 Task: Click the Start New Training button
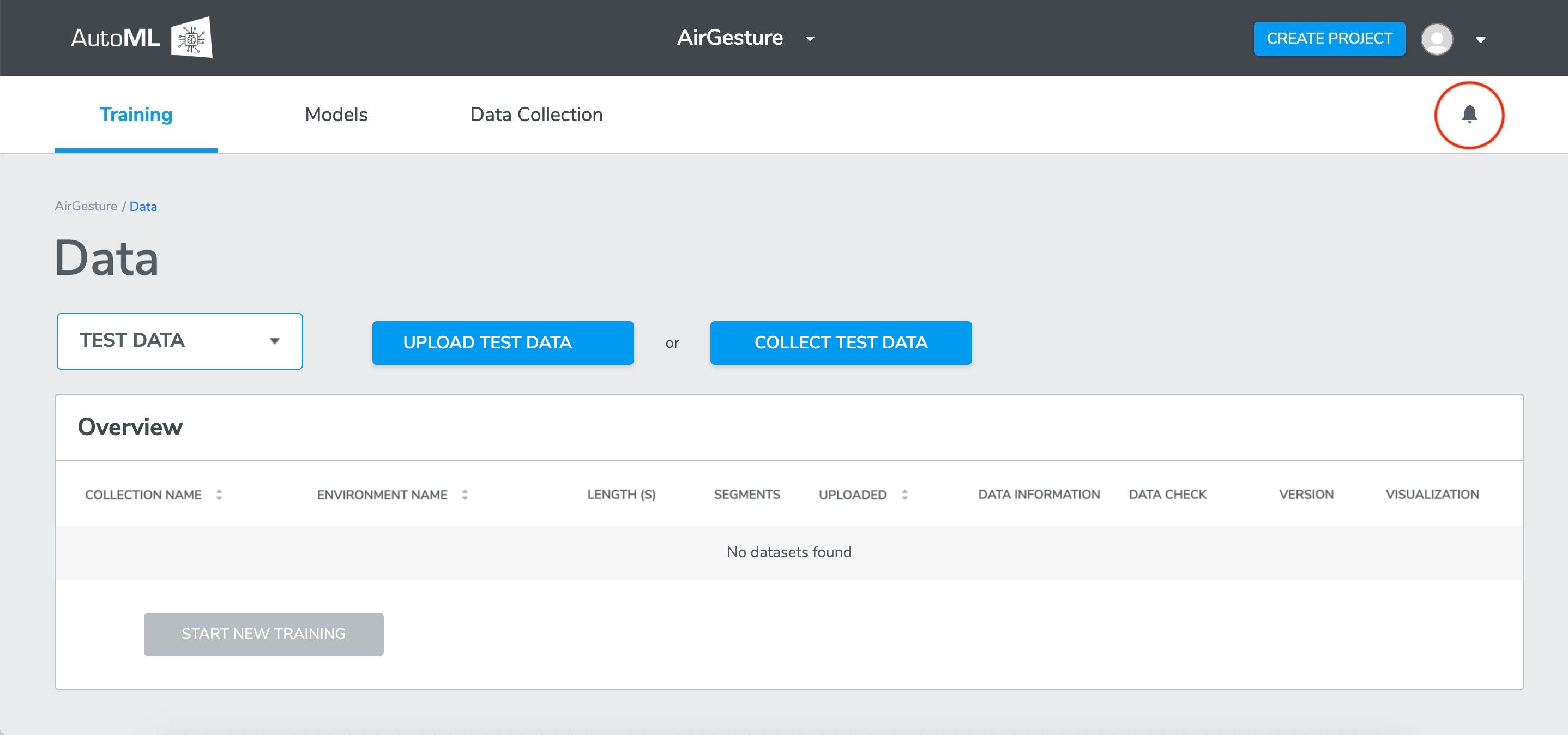click(263, 634)
